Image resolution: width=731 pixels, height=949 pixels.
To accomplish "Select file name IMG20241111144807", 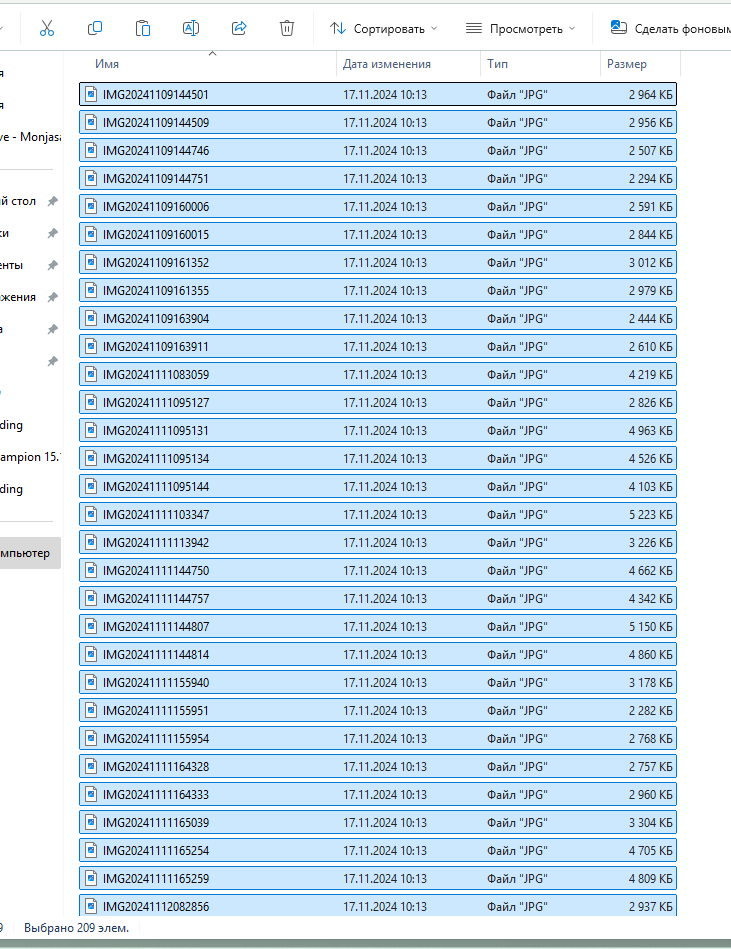I will click(x=156, y=626).
